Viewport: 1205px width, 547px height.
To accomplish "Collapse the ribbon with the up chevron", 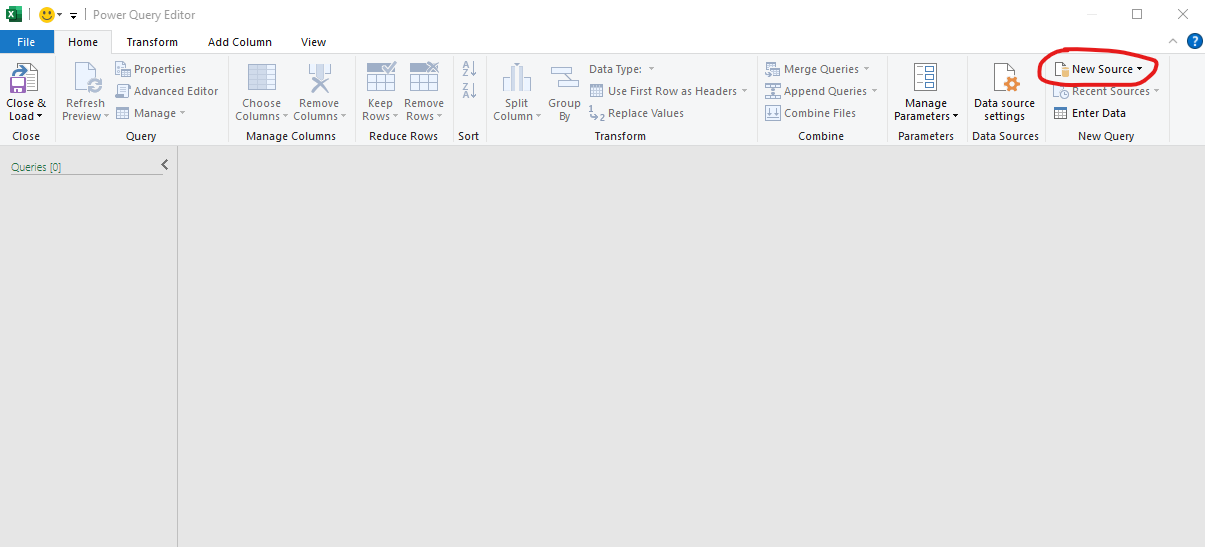I will [x=1173, y=42].
